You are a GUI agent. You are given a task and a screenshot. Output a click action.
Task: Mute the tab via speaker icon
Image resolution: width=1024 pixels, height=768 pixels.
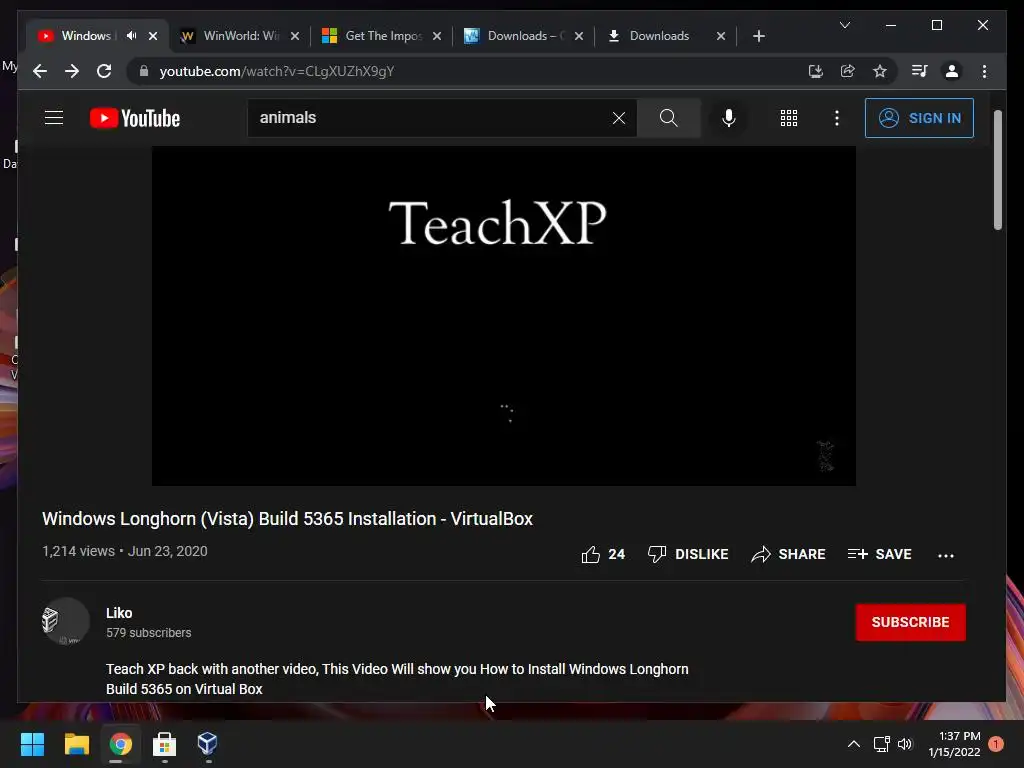click(131, 36)
